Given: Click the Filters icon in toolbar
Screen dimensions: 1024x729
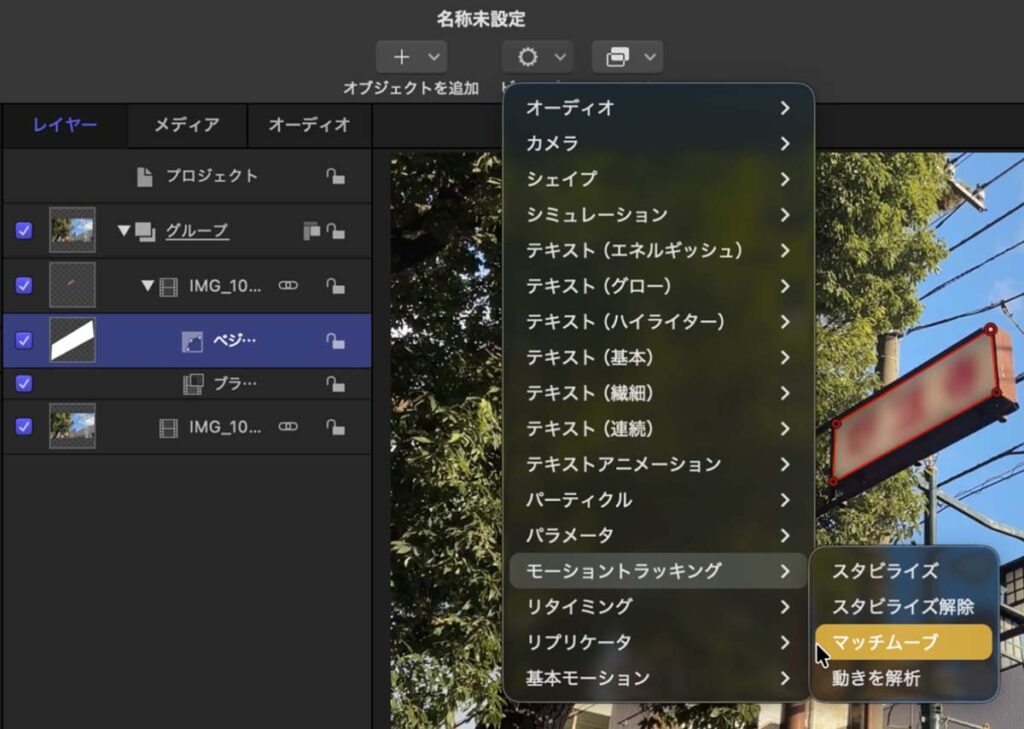Looking at the screenshot, I should 618,57.
